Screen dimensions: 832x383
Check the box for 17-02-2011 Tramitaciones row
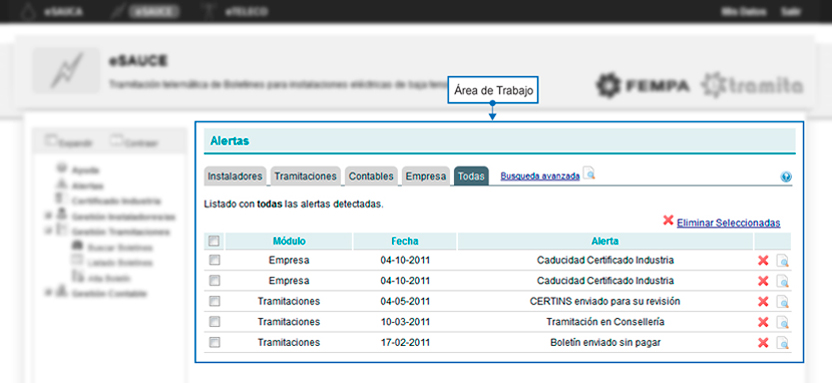[x=214, y=343]
